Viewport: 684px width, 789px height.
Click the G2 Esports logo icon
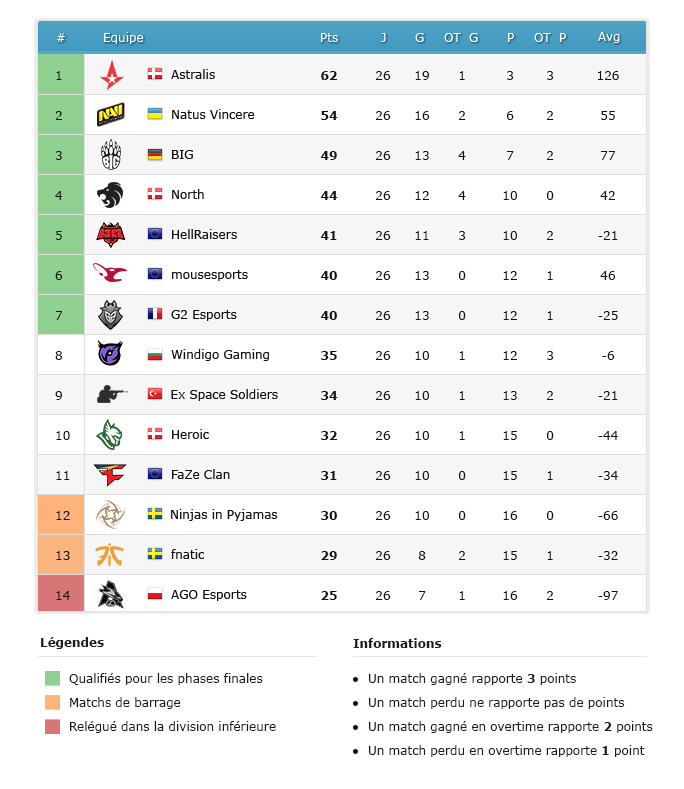[x=110, y=315]
